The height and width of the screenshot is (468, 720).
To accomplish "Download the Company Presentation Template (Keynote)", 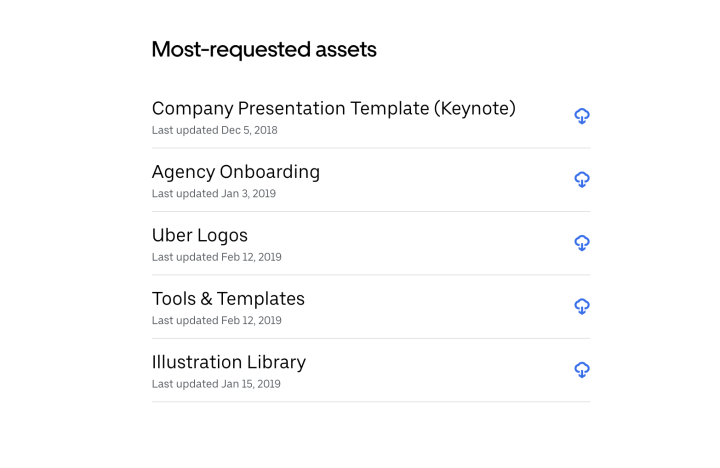I will [582, 116].
